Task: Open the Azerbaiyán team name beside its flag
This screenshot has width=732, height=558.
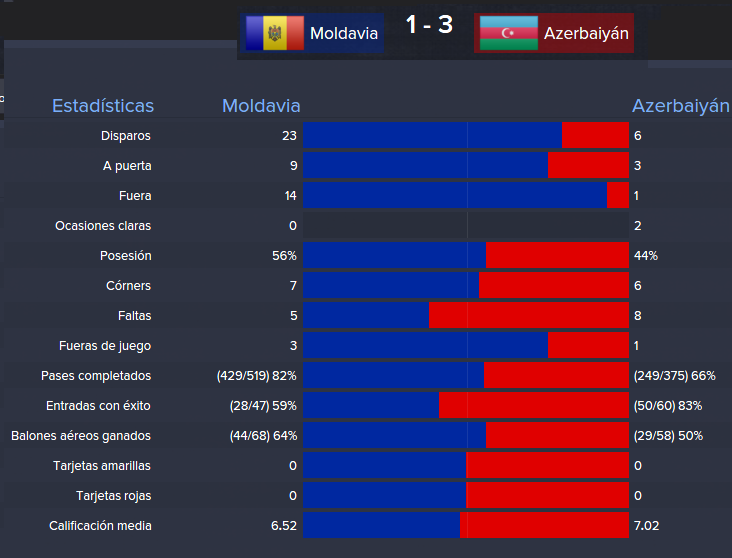Action: point(586,34)
